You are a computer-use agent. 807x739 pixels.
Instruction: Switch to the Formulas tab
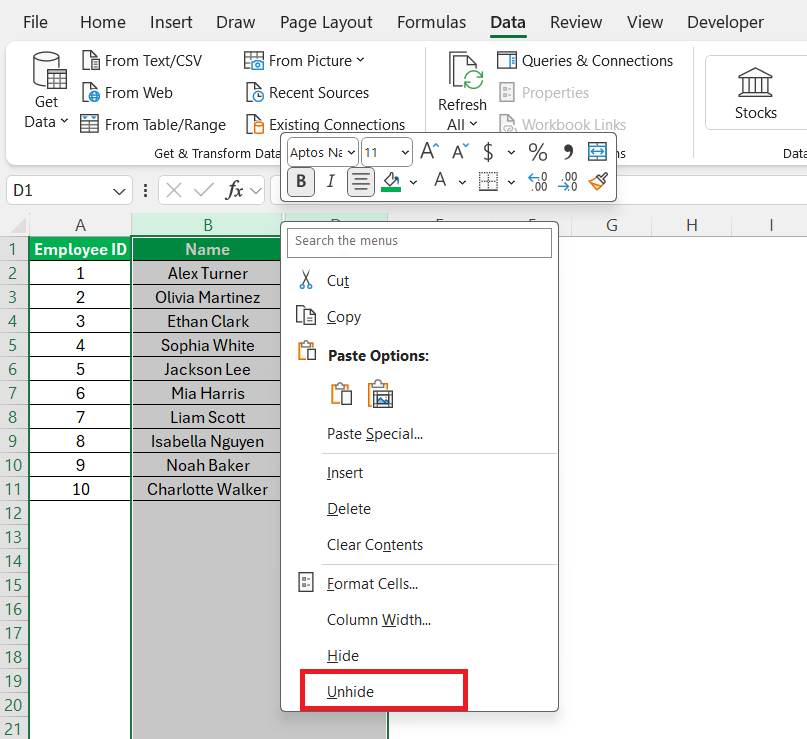pos(431,22)
